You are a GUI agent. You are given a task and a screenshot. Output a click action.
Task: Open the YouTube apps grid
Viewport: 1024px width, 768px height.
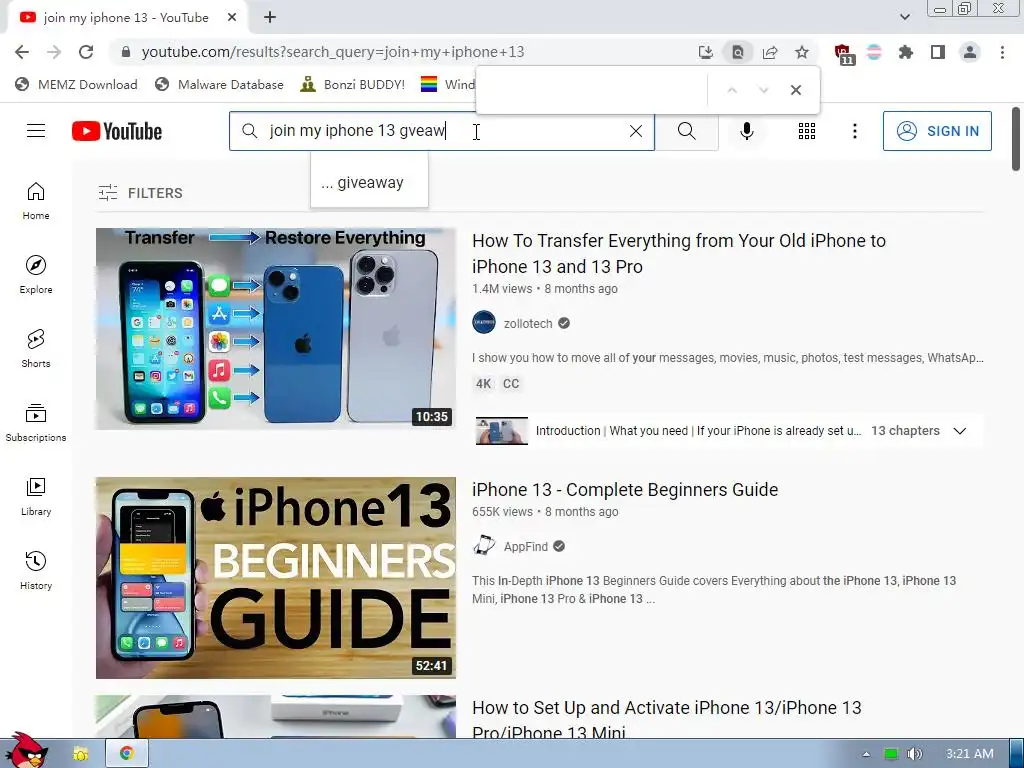point(807,131)
